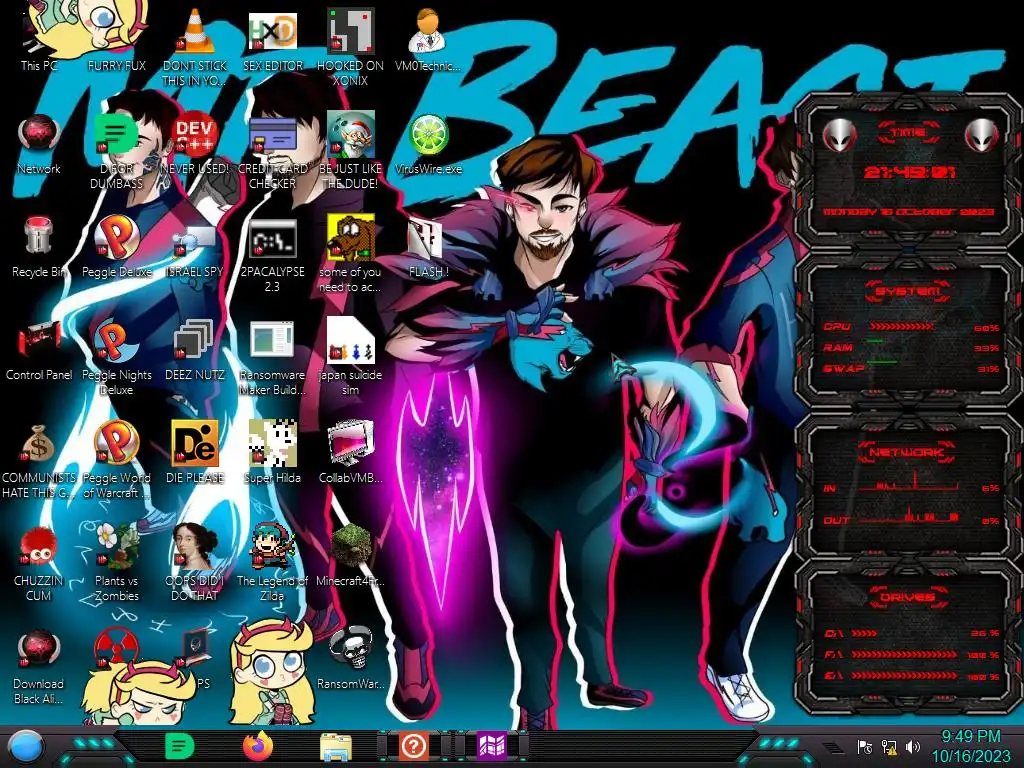Launch Dev C++ labeled NEVER USED!
This screenshot has height=768, width=1024.
(195, 144)
